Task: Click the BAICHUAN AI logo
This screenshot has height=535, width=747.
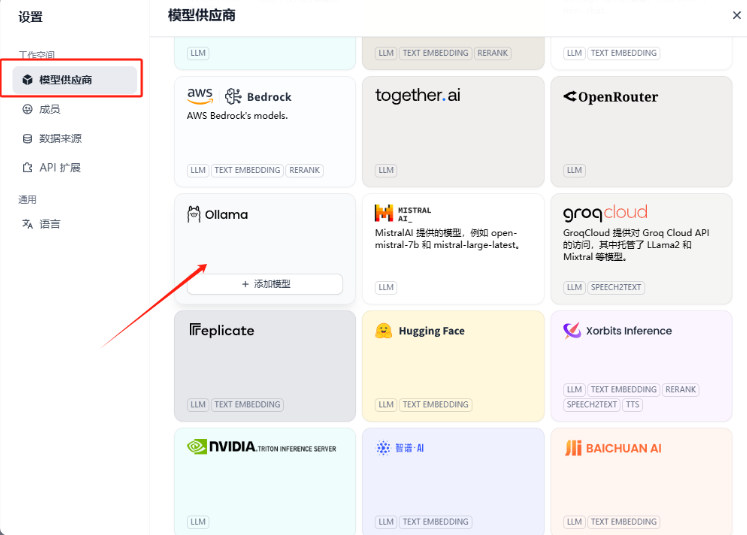Action: 613,448
